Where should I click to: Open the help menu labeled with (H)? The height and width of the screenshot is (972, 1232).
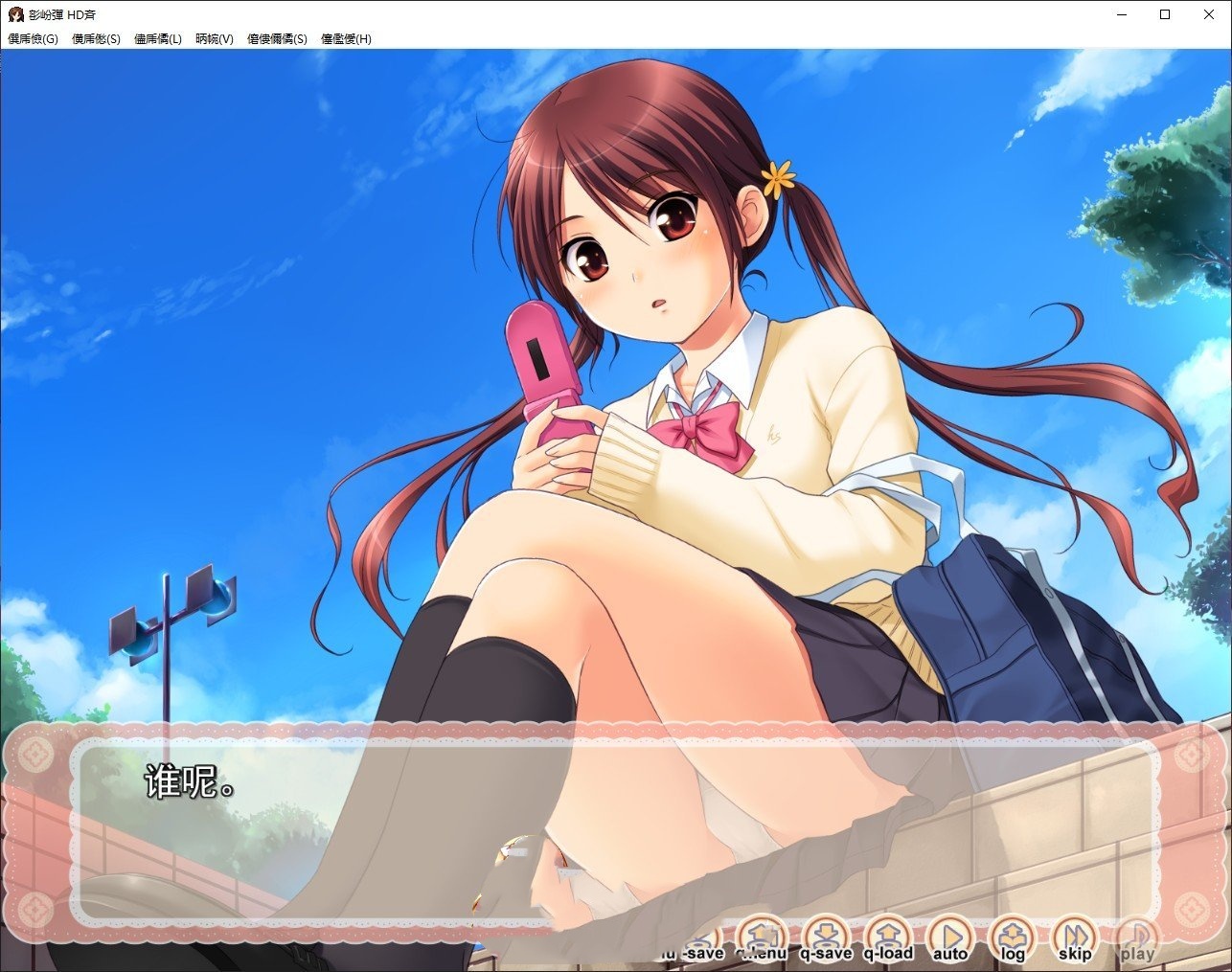[x=346, y=39]
